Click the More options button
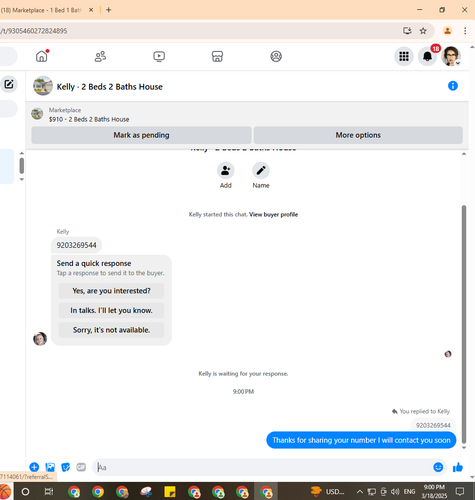The image size is (475, 500). 358,135
